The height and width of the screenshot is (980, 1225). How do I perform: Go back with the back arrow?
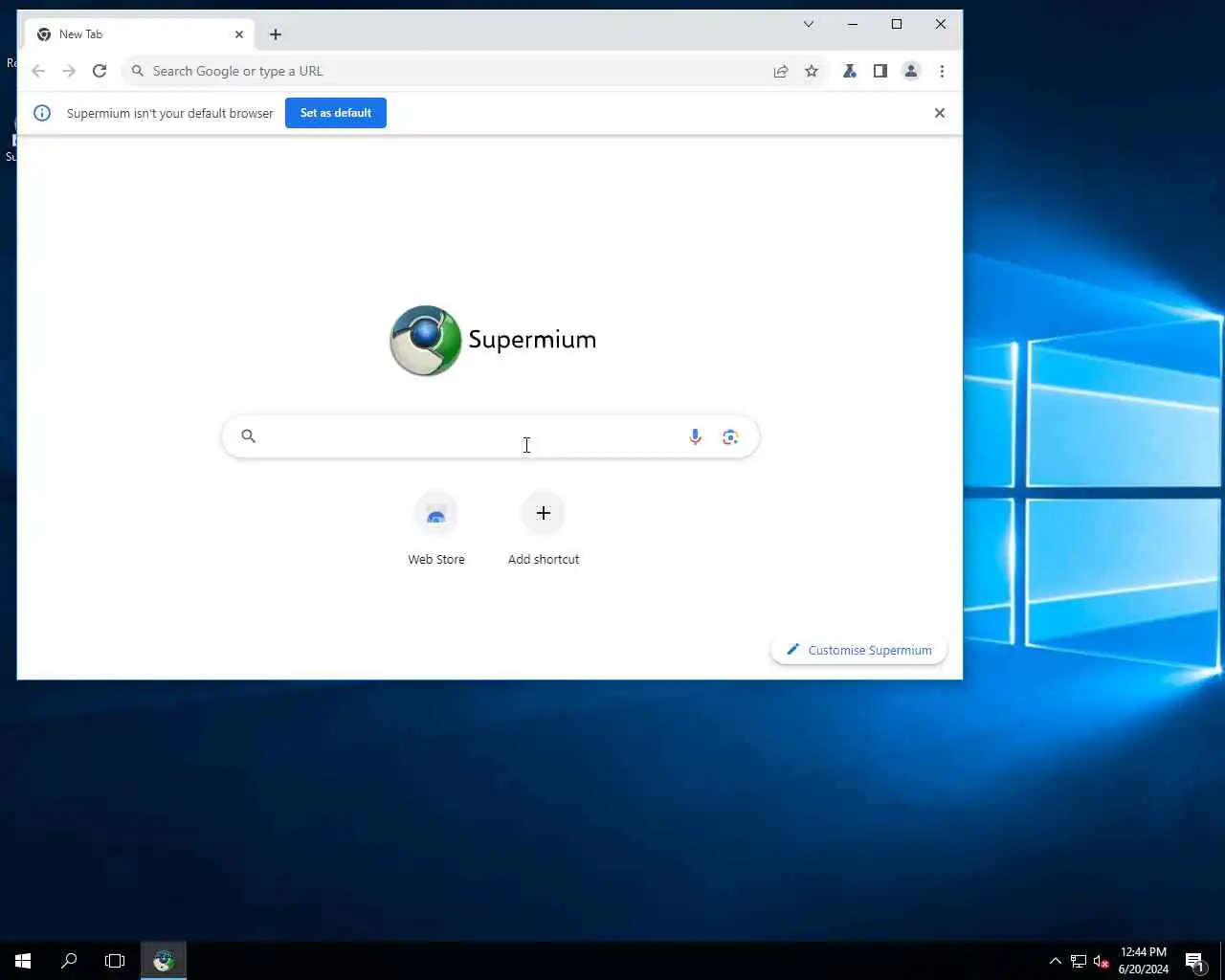[38, 71]
